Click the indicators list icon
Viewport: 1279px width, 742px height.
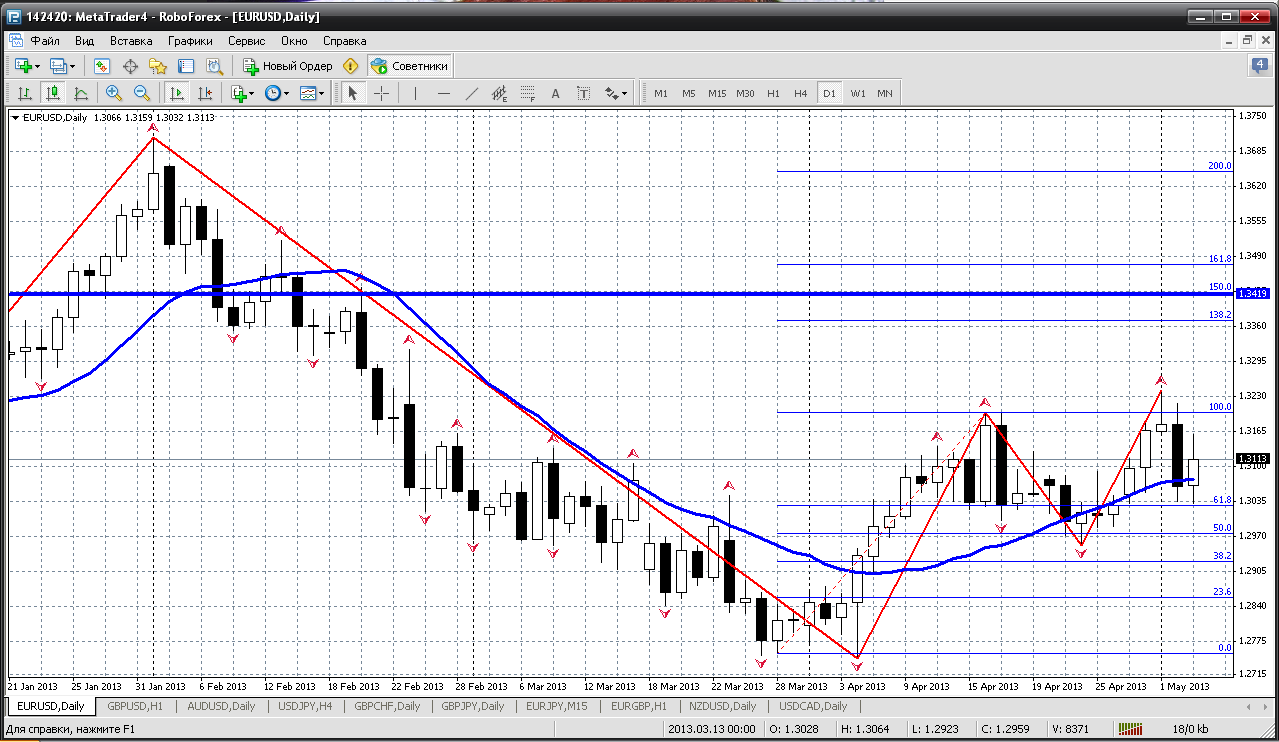pyautogui.click(x=238, y=93)
